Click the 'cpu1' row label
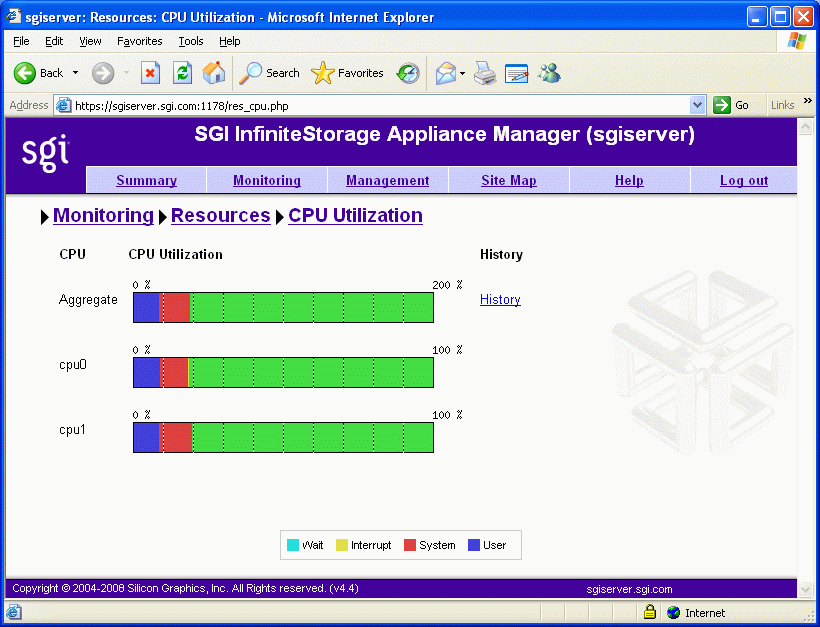This screenshot has height=627, width=820. coord(72,430)
